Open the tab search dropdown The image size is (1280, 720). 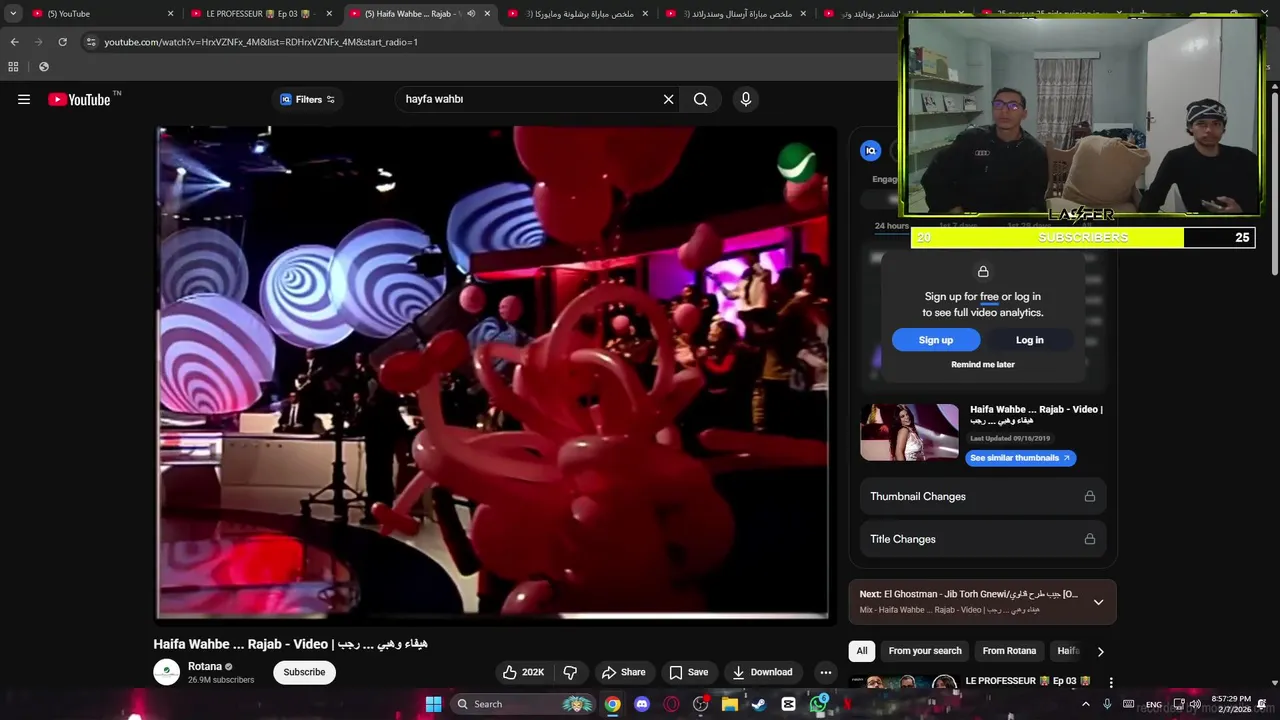[x=13, y=14]
